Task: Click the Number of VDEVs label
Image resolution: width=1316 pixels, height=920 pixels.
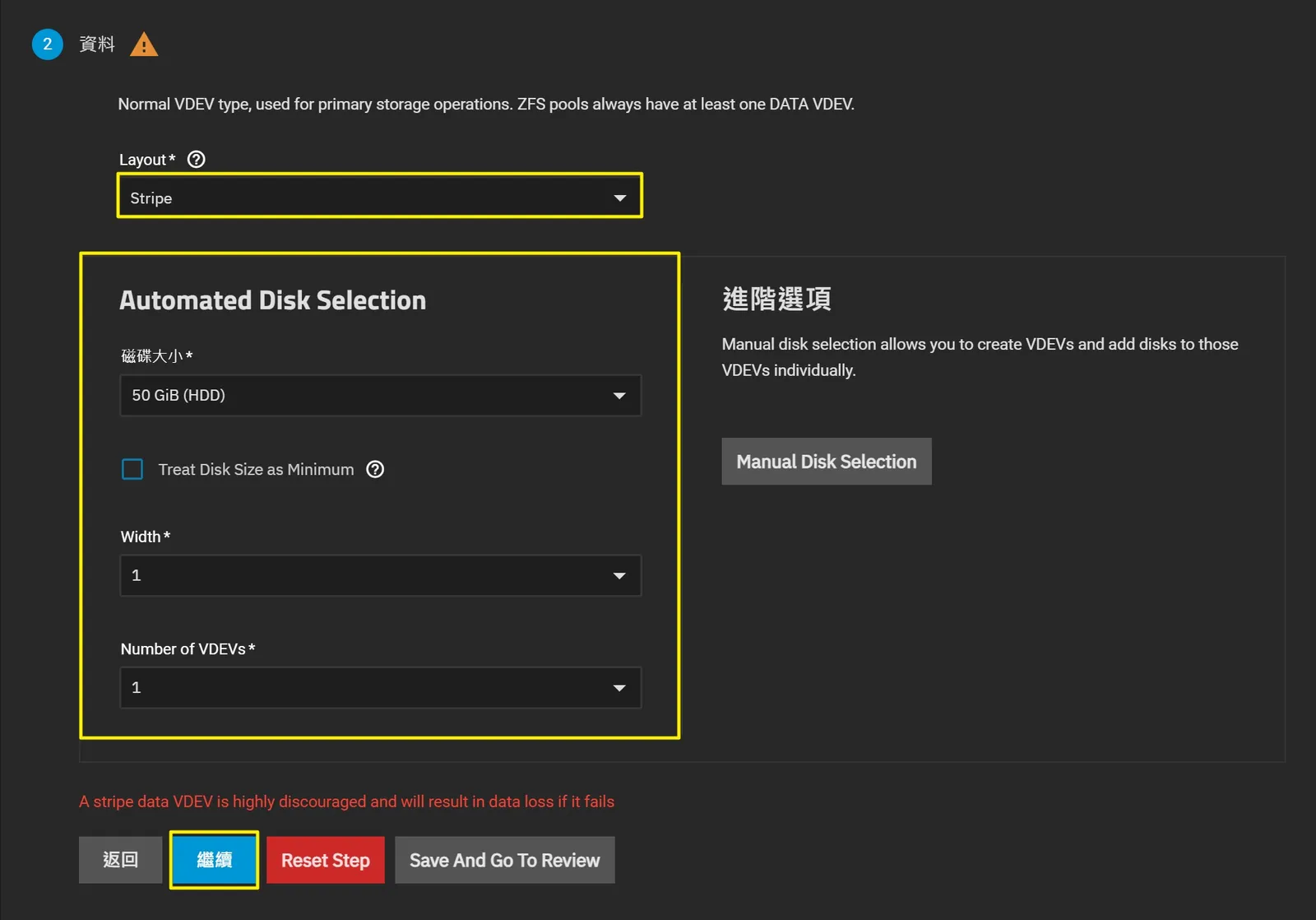Action: [188, 649]
